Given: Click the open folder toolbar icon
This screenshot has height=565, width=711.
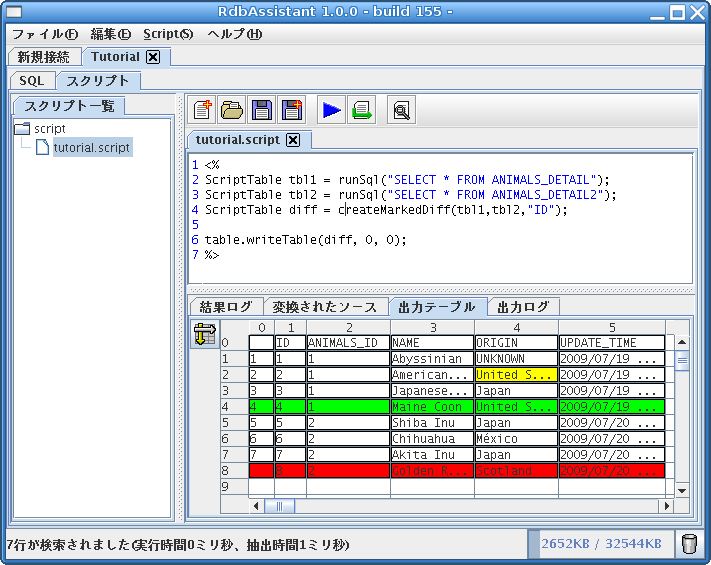Looking at the screenshot, I should 232,110.
